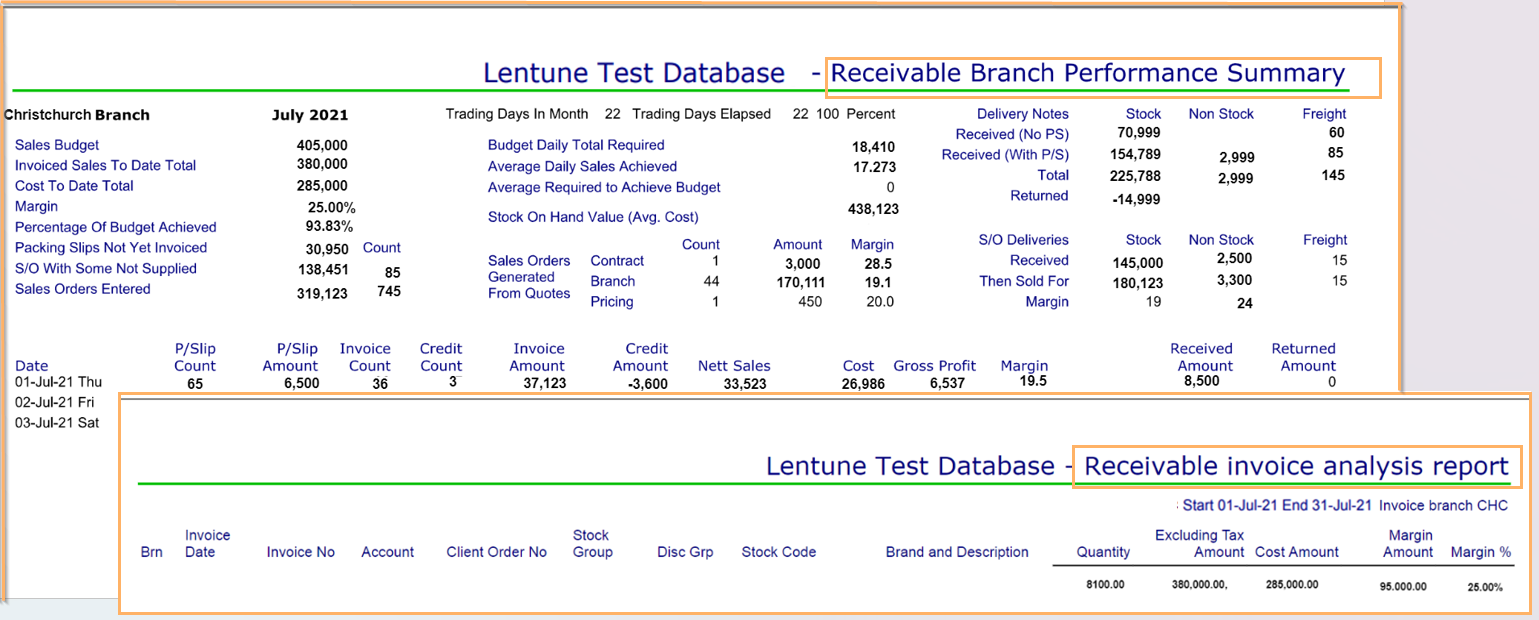Click the Sales Orders Entered label
The width and height of the screenshot is (1539, 620).
point(82,288)
